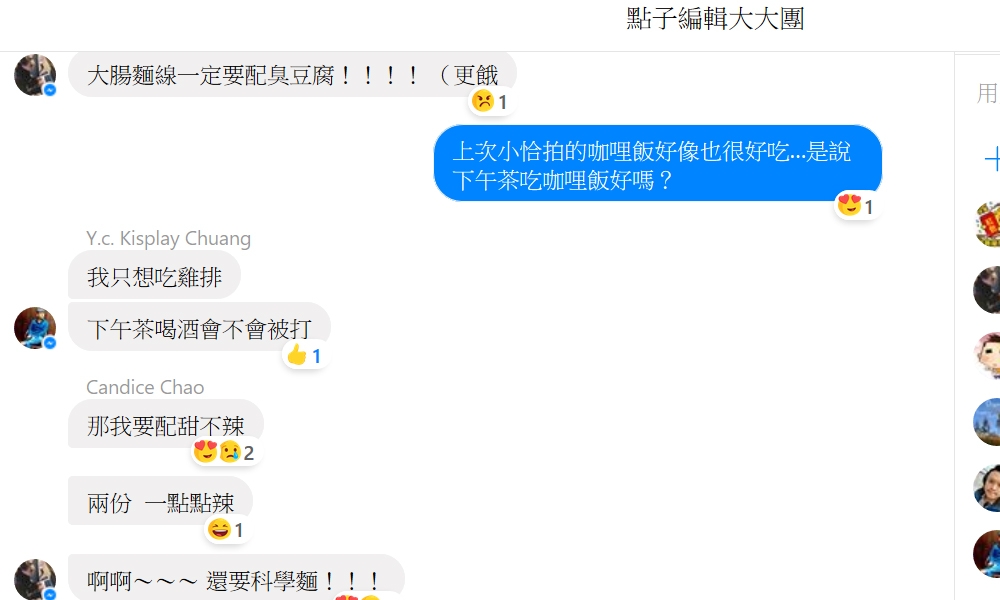Click the group title 點子編輯大大團
This screenshot has width=1000, height=600.
point(715,18)
